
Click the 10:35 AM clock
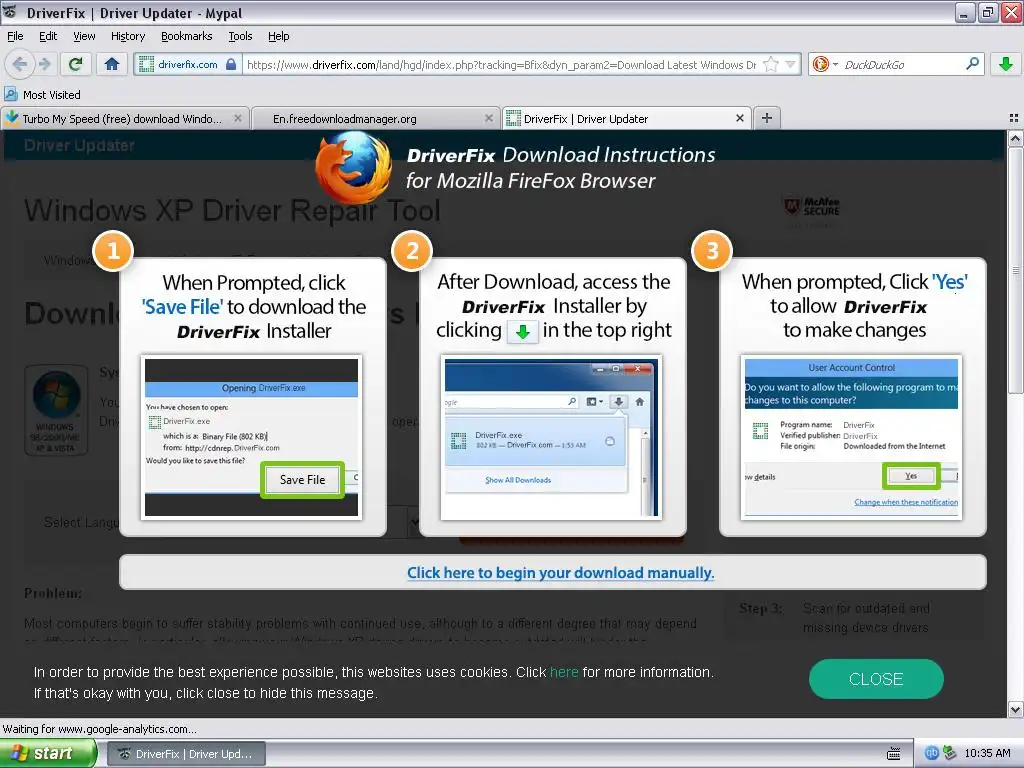987,753
